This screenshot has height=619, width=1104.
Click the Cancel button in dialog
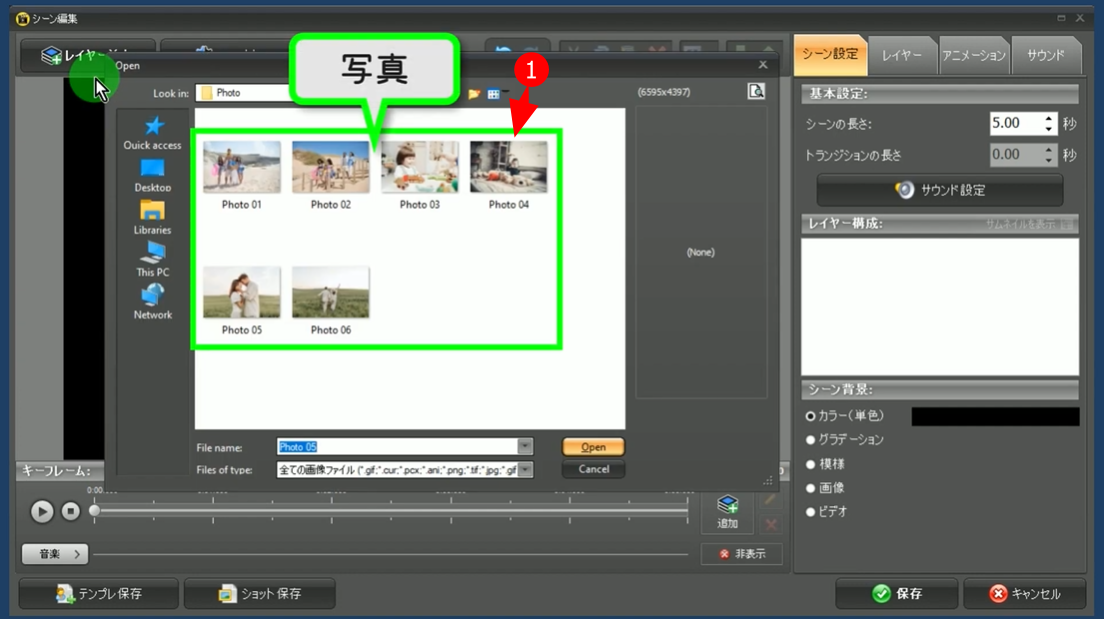click(593, 469)
